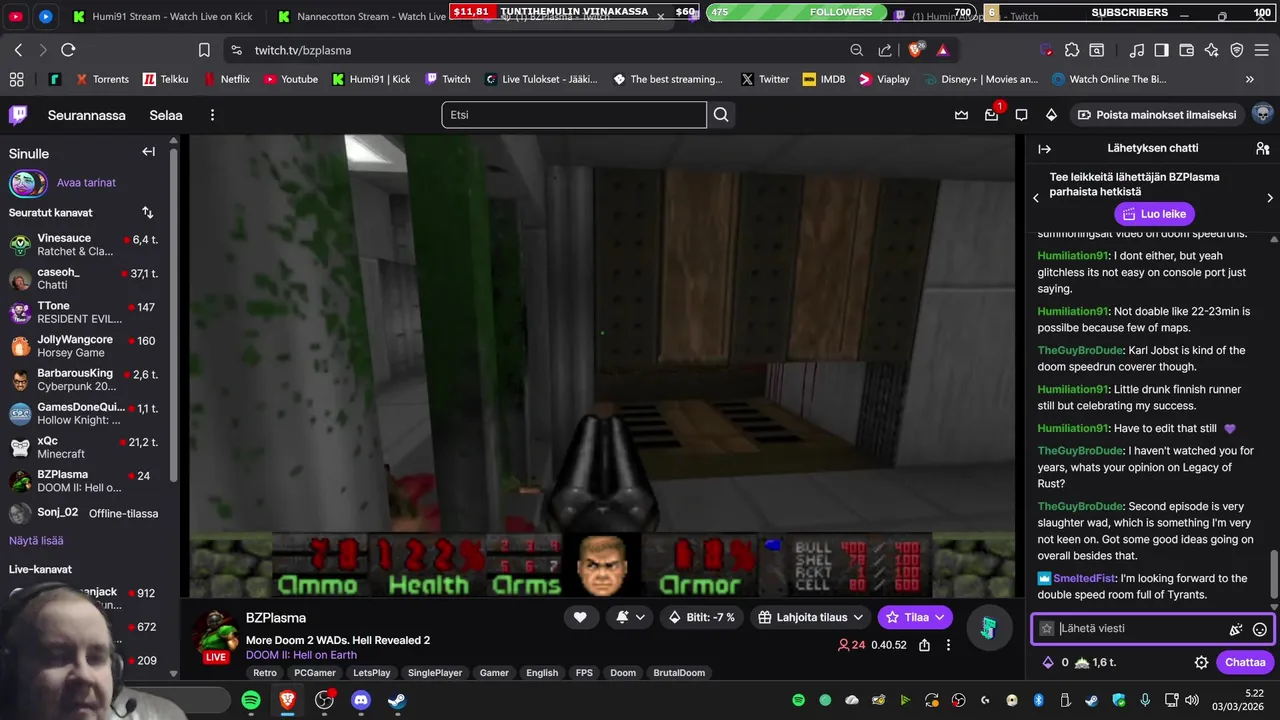
Task: Expand hidden bookmarks chevron
Action: (1250, 79)
